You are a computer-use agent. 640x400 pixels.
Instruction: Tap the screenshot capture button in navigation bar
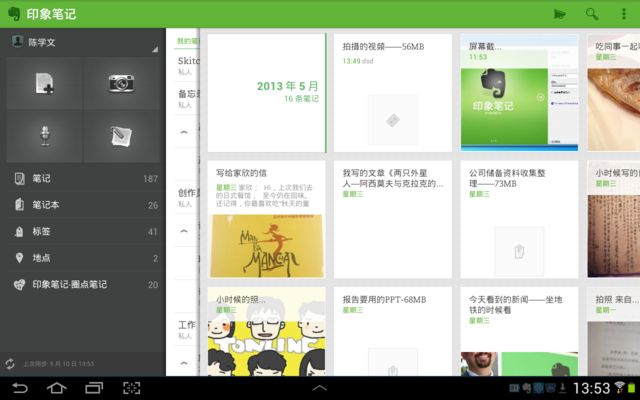131,388
